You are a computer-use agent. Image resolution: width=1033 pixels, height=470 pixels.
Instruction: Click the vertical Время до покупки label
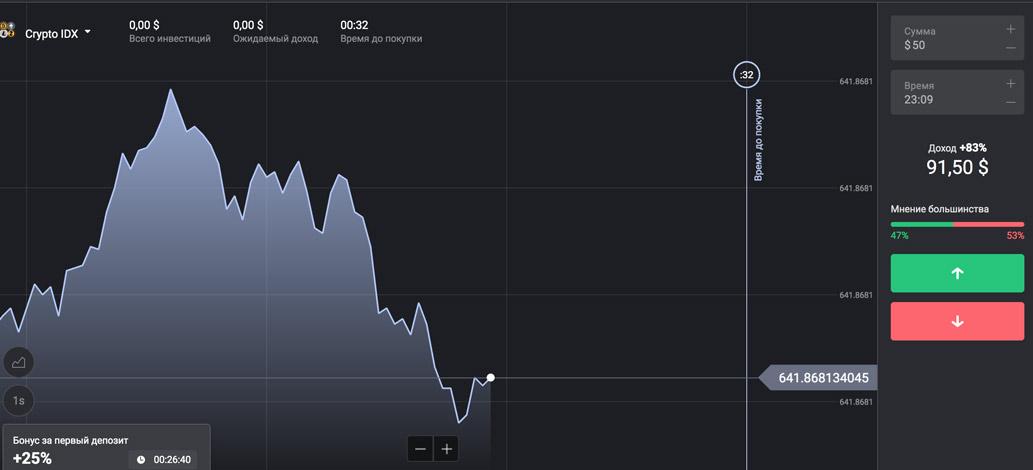pyautogui.click(x=758, y=140)
